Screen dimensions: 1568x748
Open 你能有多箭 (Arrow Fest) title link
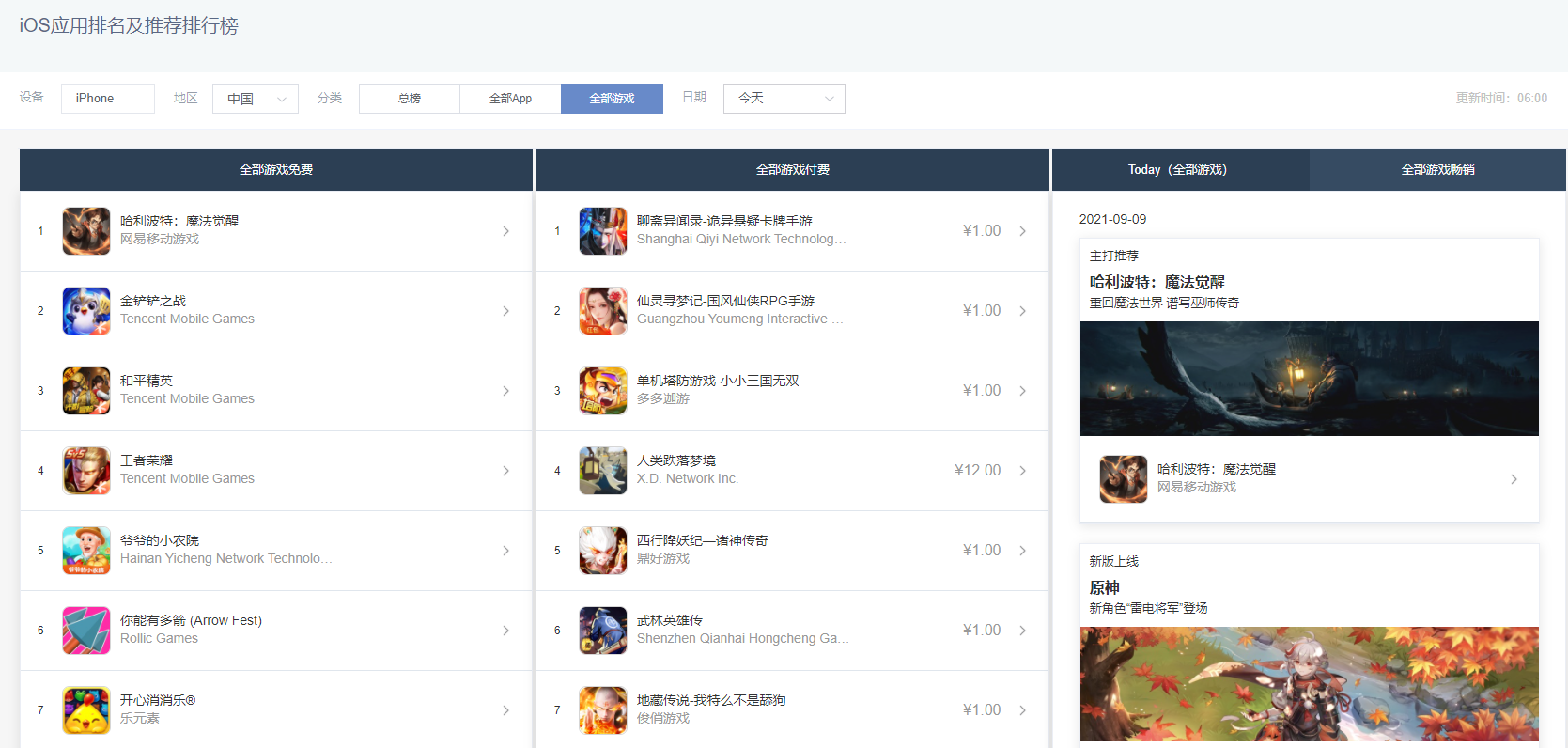(191, 620)
